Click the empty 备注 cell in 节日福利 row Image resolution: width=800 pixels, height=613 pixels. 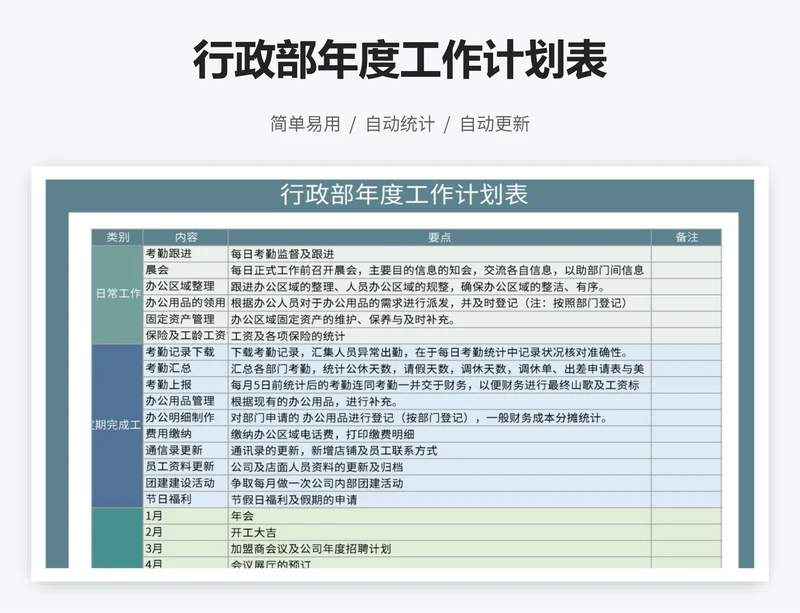point(686,499)
